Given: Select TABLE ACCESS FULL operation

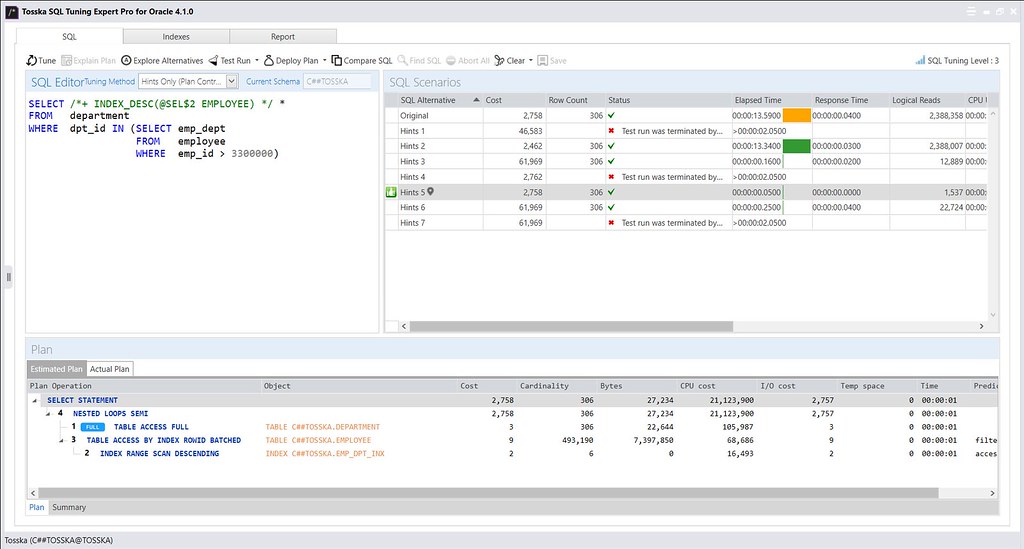Looking at the screenshot, I should [151, 427].
